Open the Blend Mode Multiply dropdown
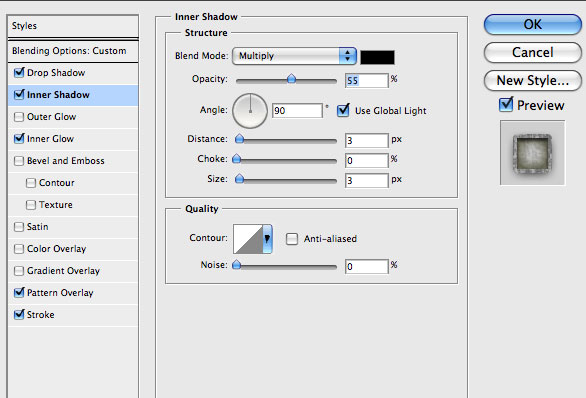 294,56
